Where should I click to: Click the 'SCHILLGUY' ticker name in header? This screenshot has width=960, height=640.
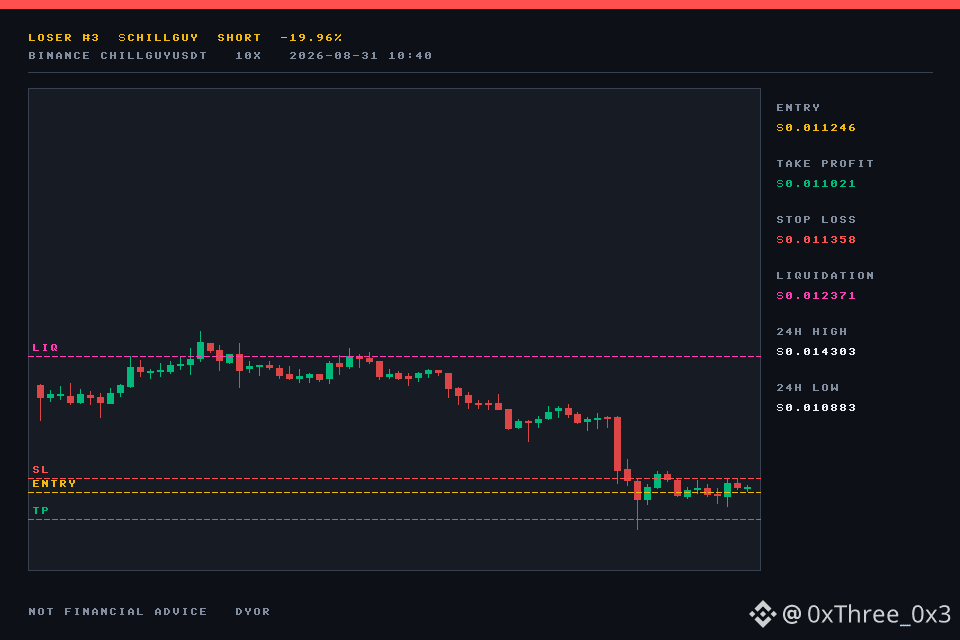click(159, 37)
